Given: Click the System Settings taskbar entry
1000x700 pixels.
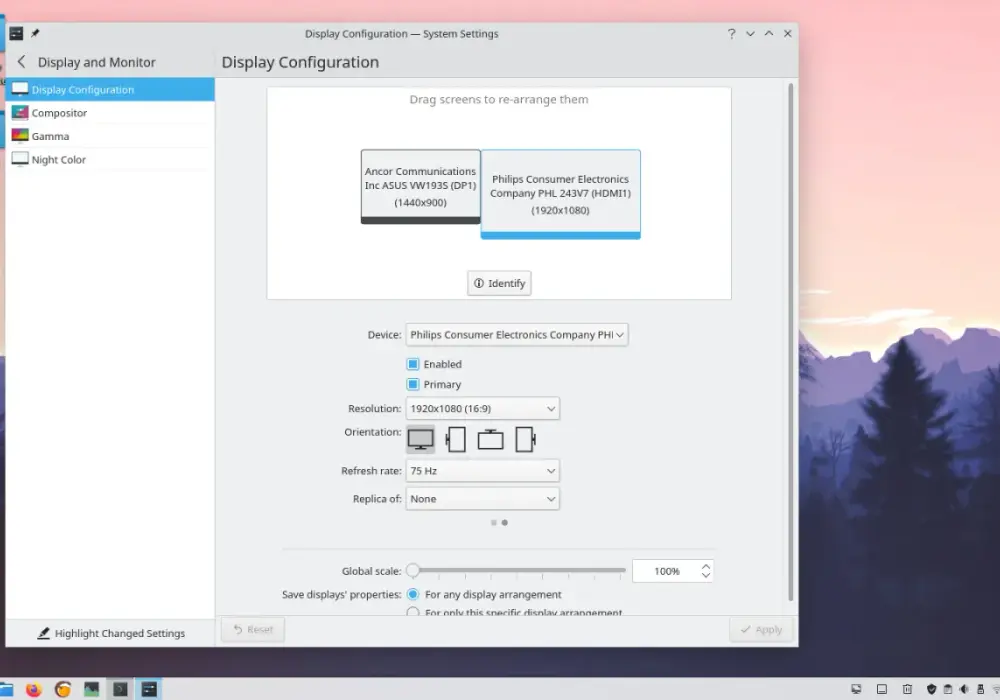Looking at the screenshot, I should point(149,689).
